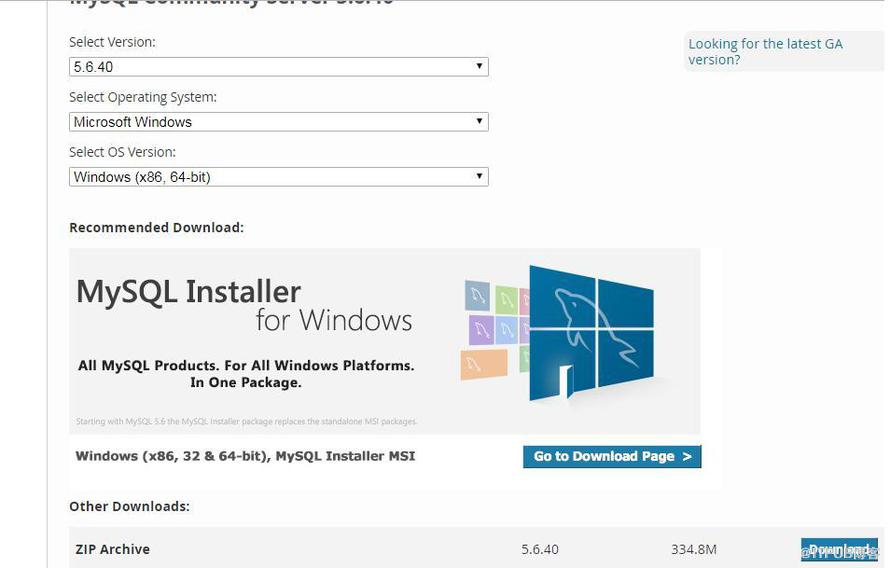Click the light blue dolphin tile in middle row

506,330
